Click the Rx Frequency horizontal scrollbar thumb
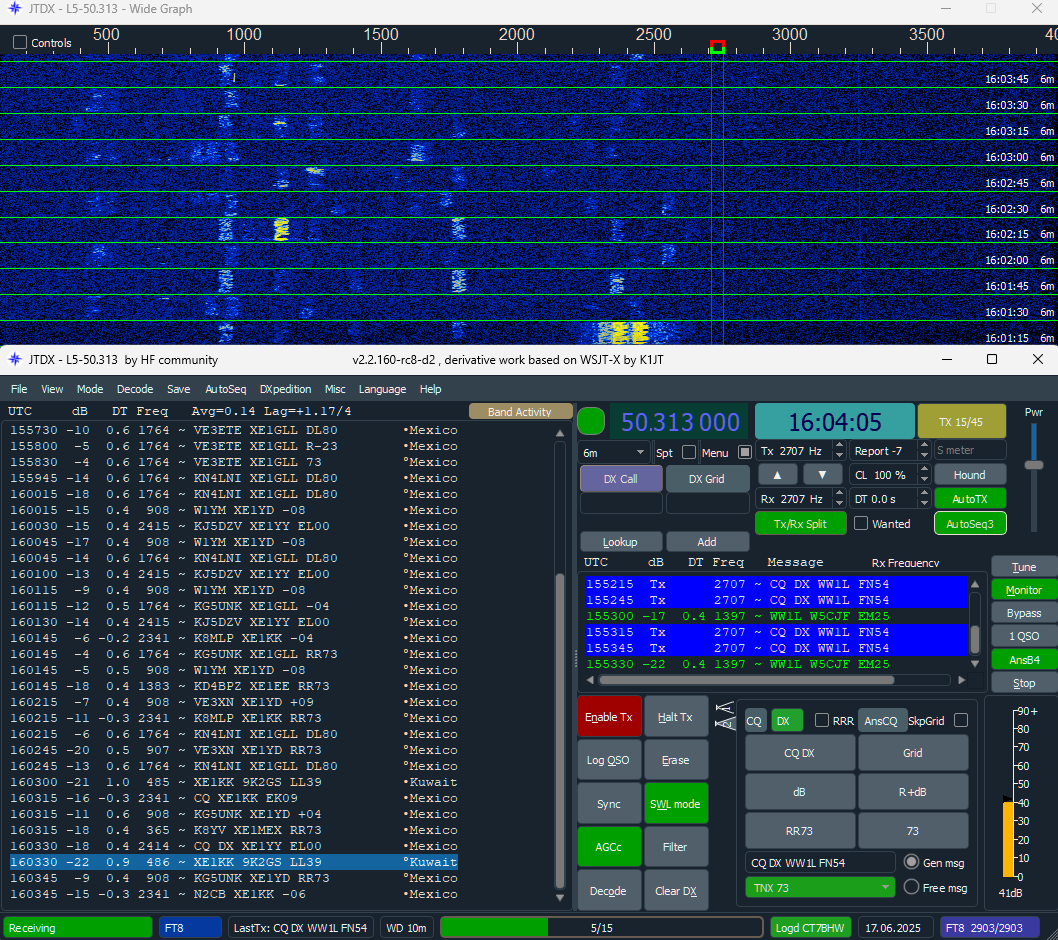This screenshot has height=940, width=1058. point(747,680)
